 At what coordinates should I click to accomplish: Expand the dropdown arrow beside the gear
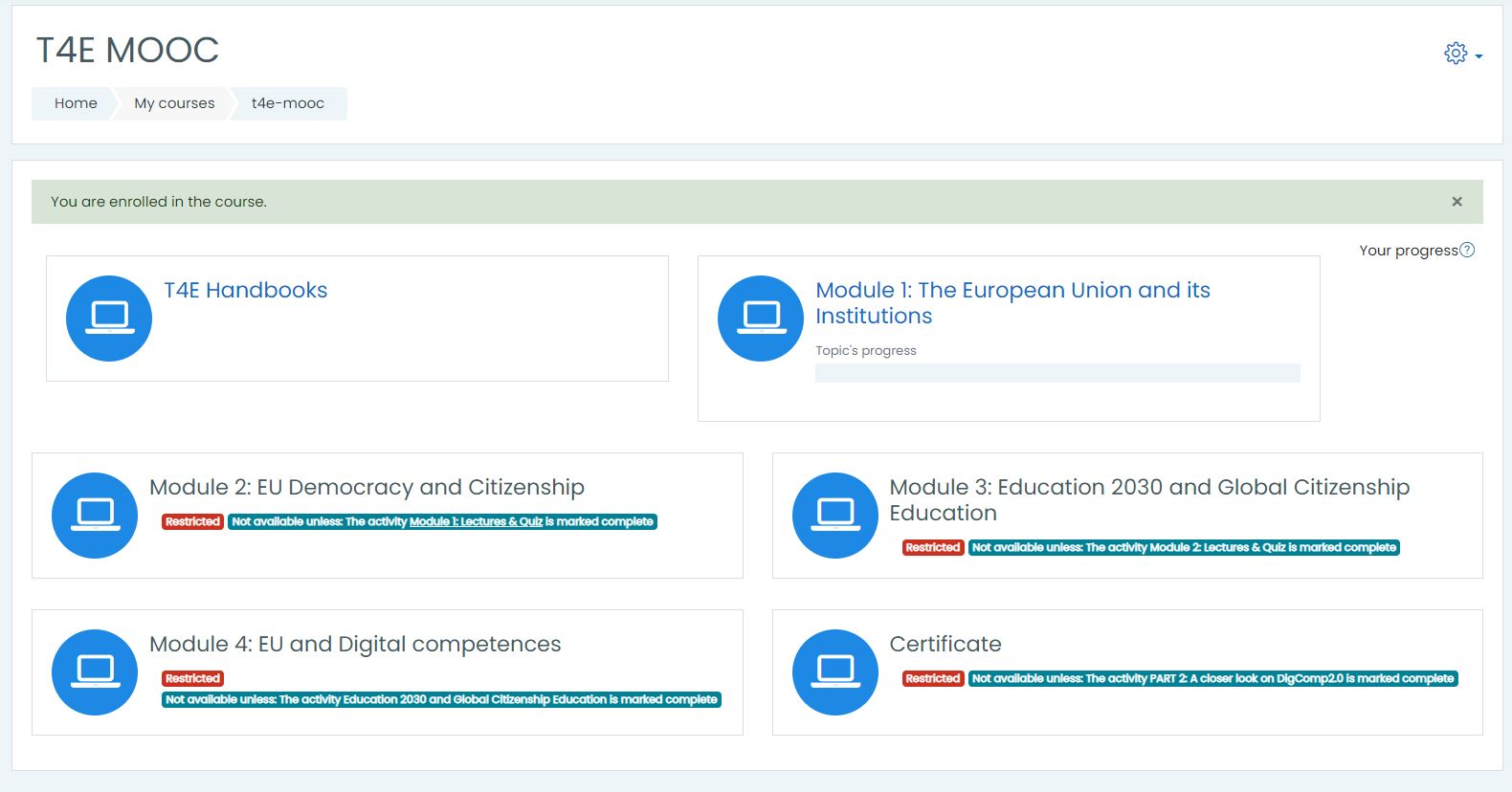[x=1479, y=56]
